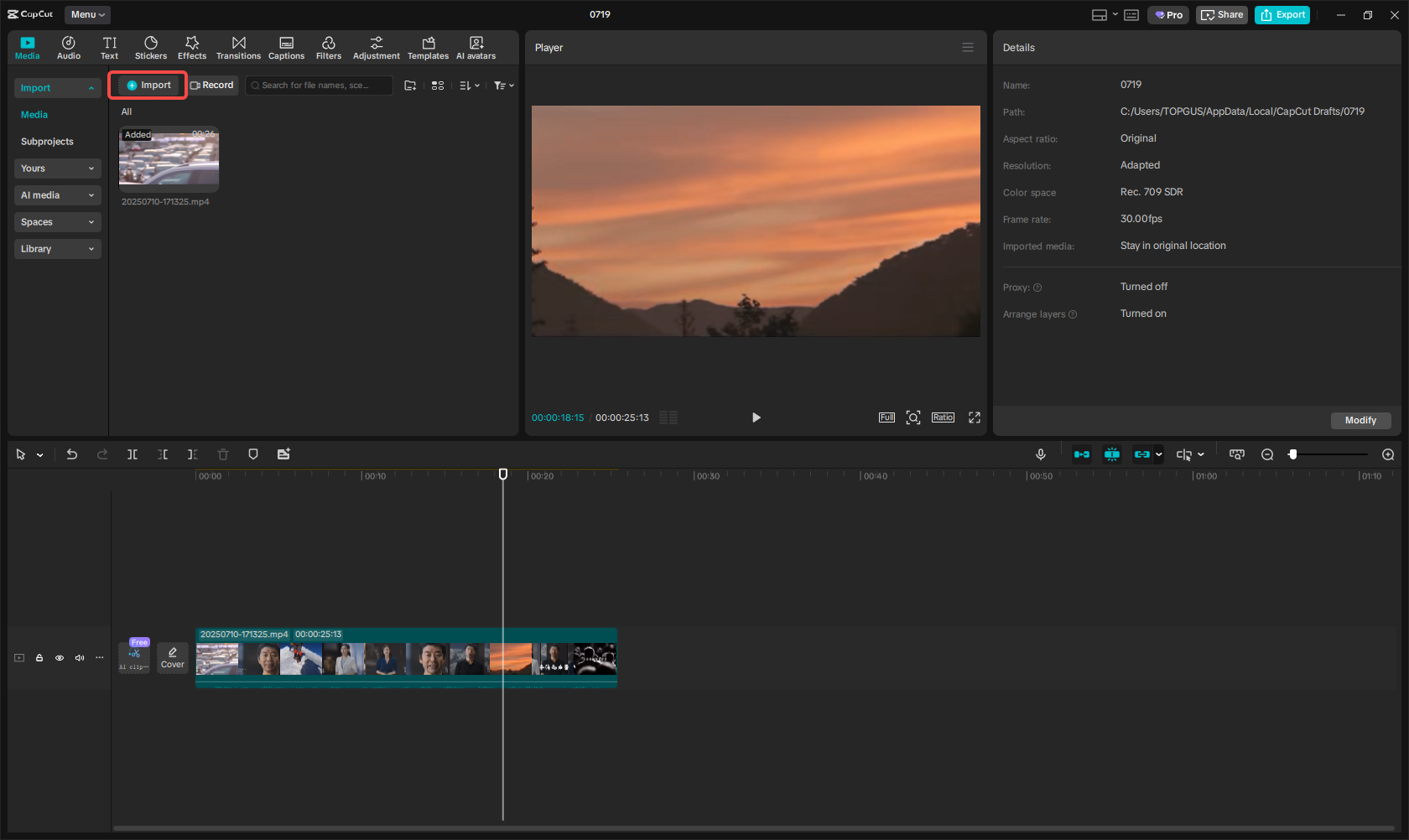This screenshot has width=1409, height=840.
Task: Click the microphone voiceover record icon
Action: tap(1041, 454)
